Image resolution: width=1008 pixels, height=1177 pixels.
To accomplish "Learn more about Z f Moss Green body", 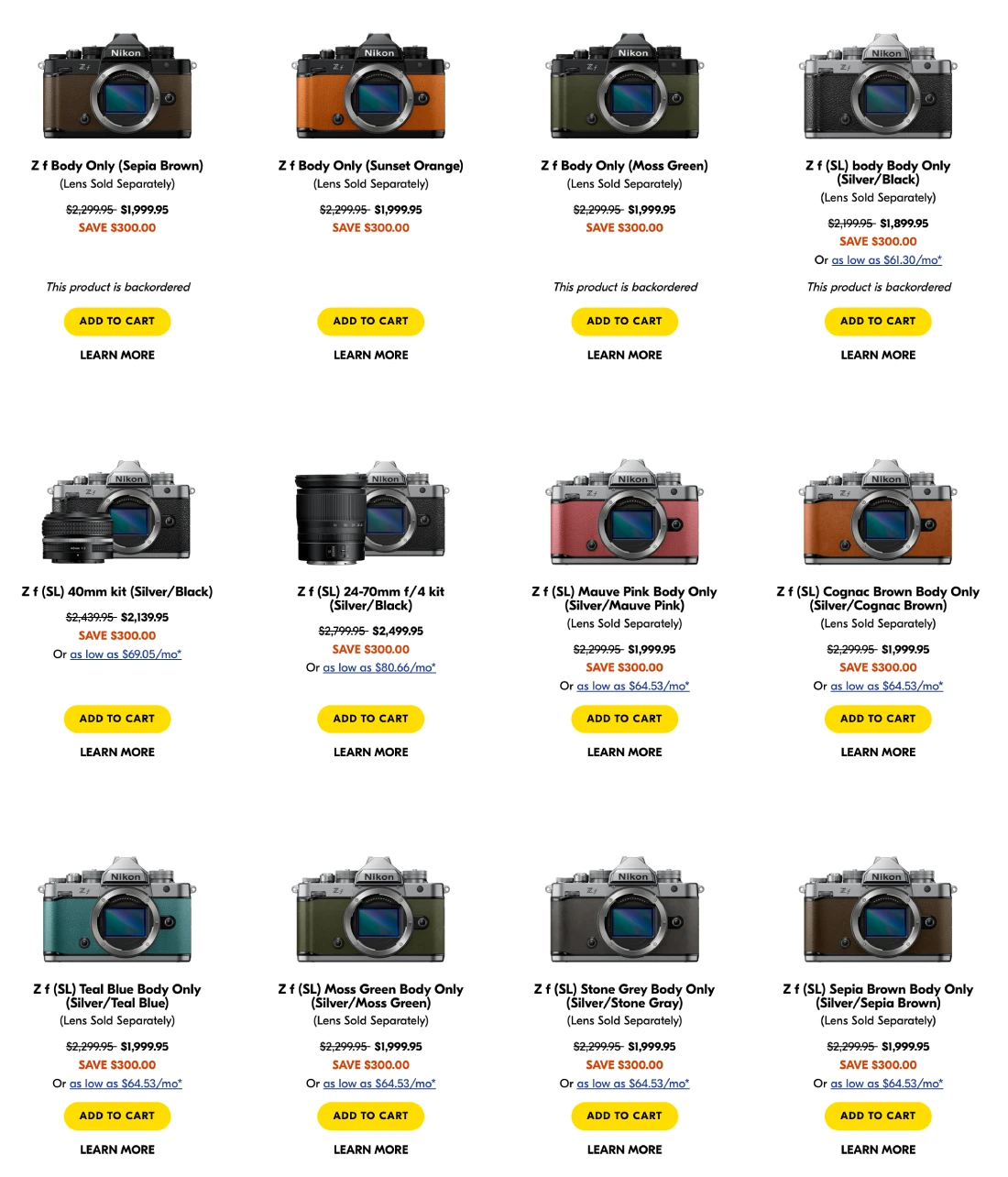I will pos(624,355).
